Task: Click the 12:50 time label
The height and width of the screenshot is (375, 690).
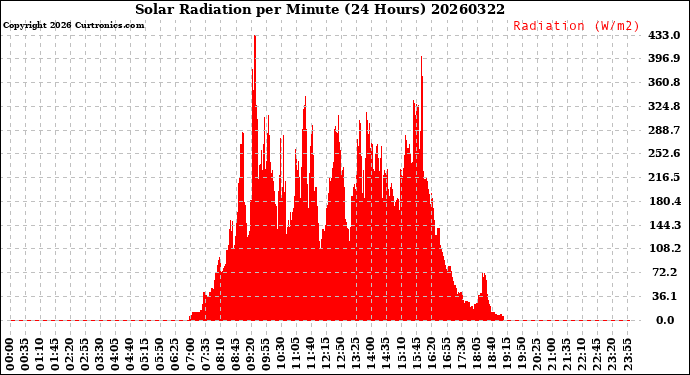Action: coord(340,355)
